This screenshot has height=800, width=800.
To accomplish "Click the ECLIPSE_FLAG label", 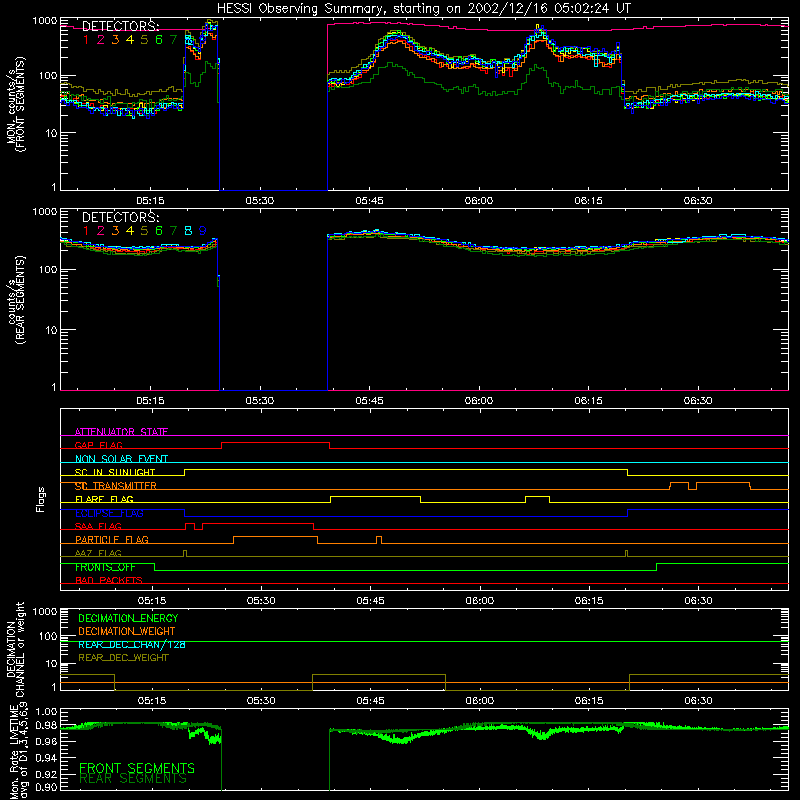I will [109, 513].
